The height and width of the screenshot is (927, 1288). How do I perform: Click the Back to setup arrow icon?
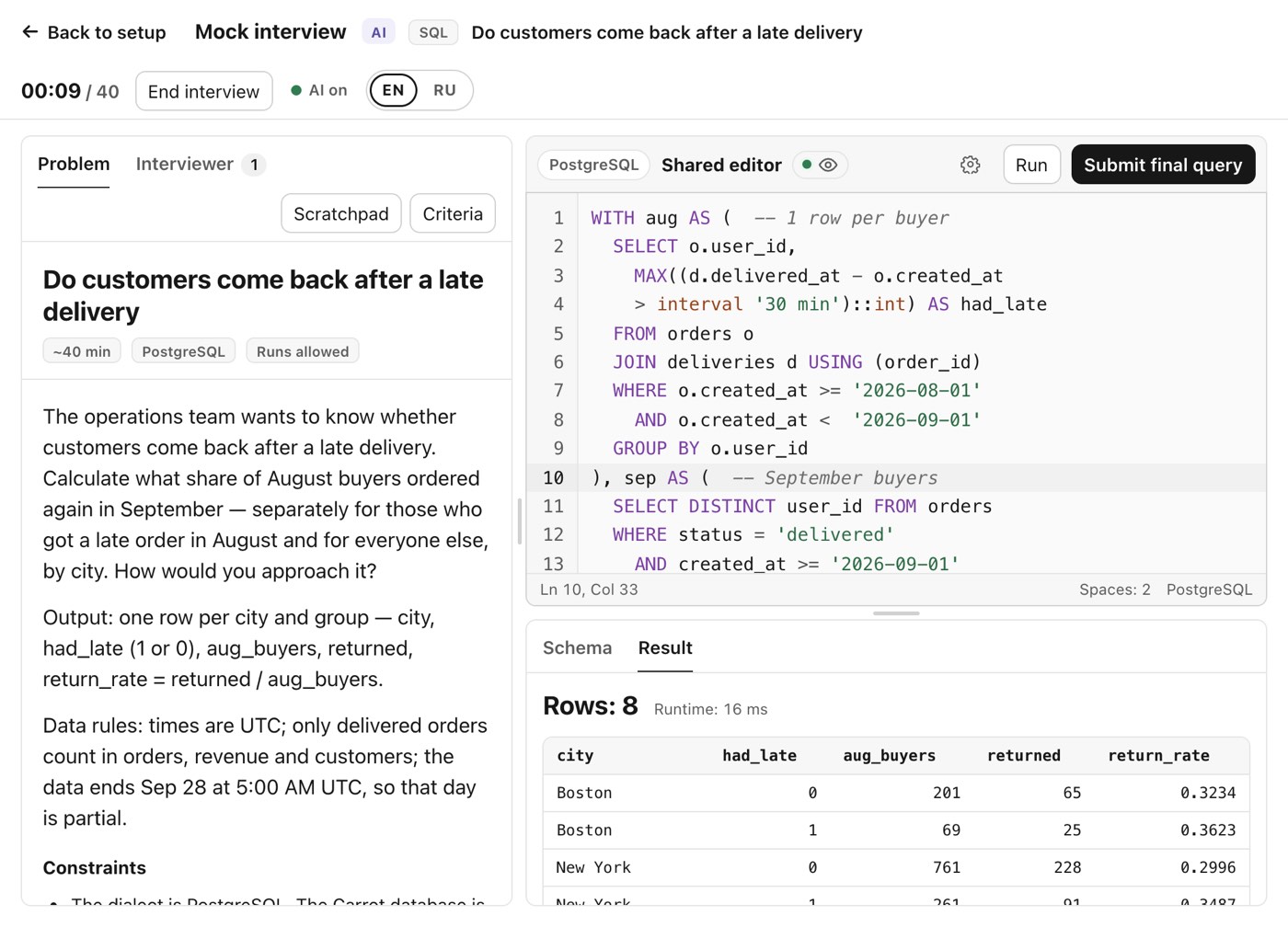click(x=30, y=32)
